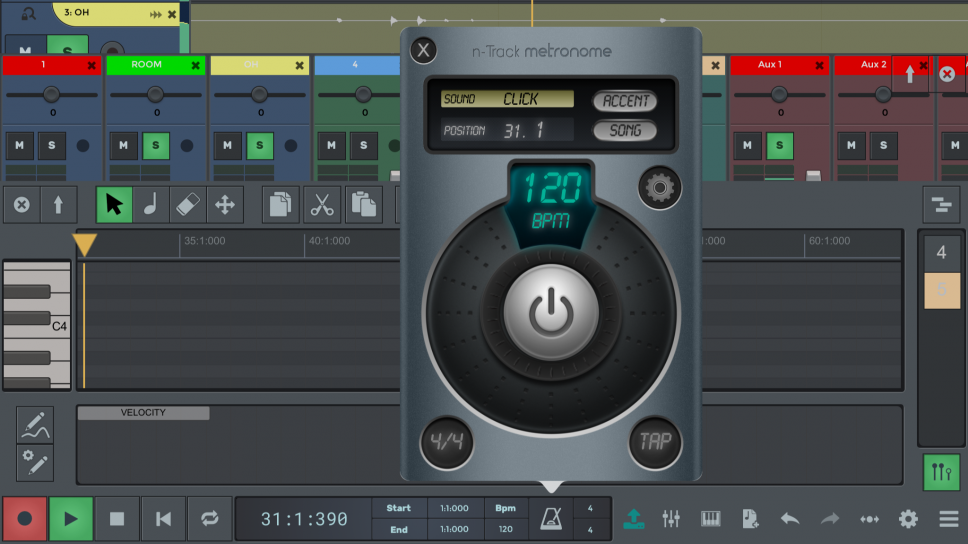Click the scissors cut icon
Image resolution: width=968 pixels, height=544 pixels.
pyautogui.click(x=322, y=205)
